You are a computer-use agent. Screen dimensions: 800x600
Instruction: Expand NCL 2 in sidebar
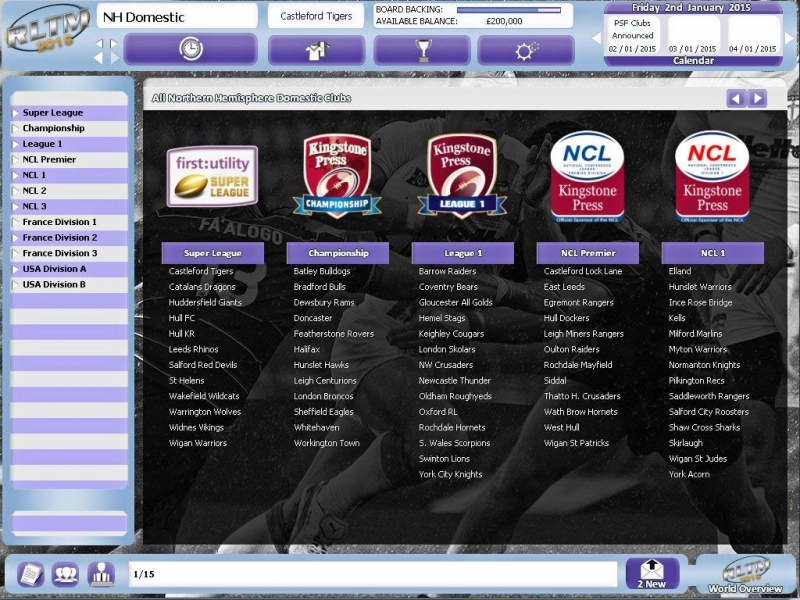[69, 191]
